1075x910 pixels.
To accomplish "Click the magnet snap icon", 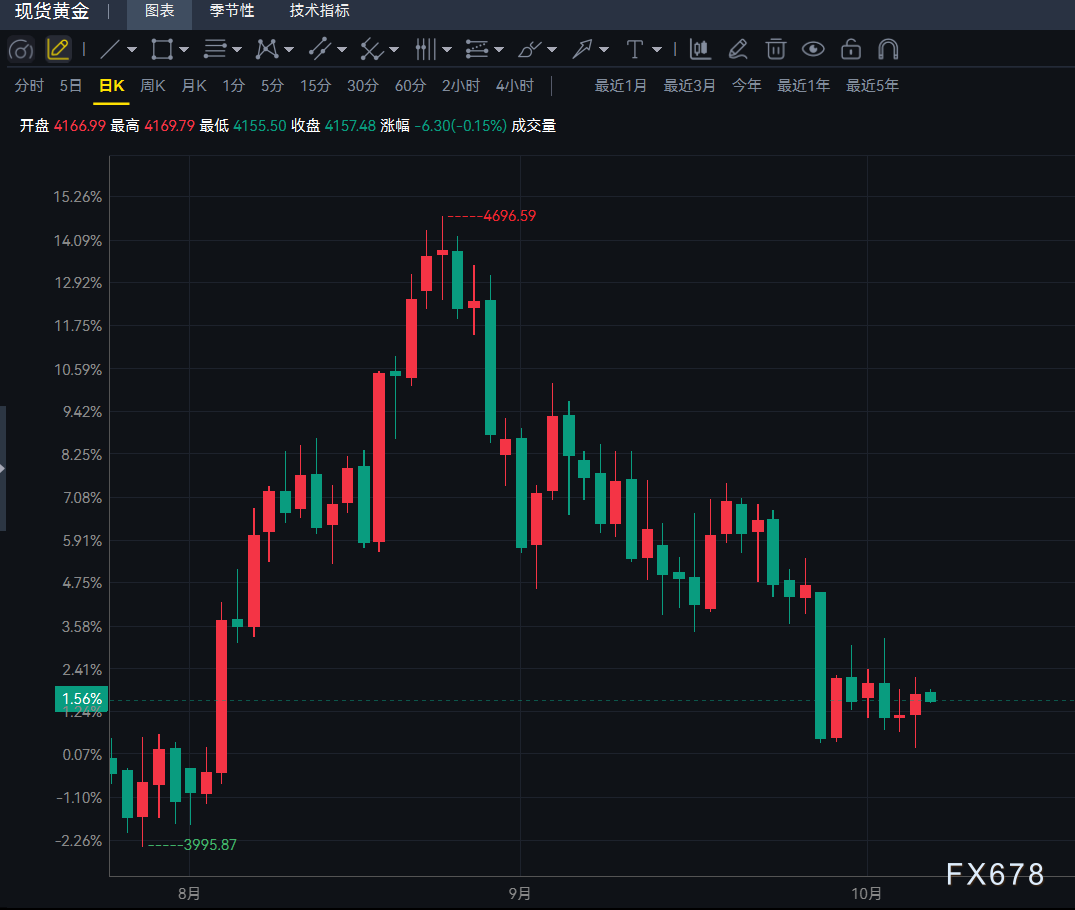I will click(888, 49).
